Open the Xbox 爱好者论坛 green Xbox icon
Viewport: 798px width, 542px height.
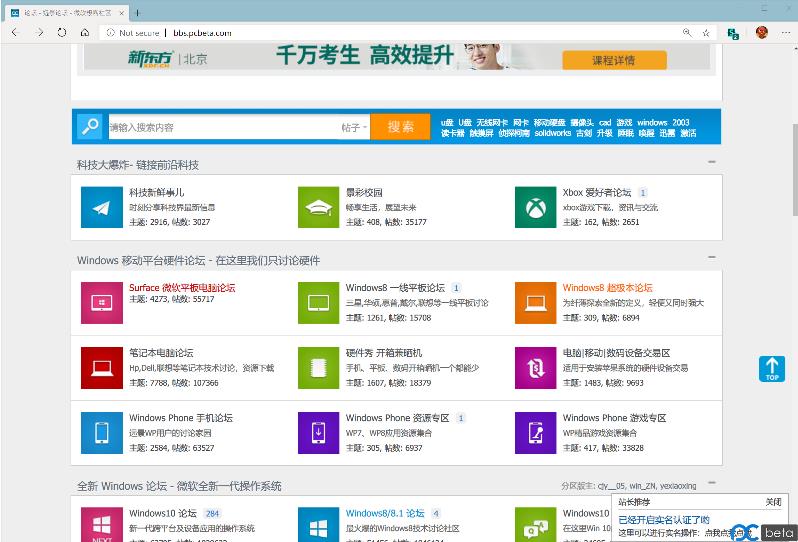(x=535, y=207)
